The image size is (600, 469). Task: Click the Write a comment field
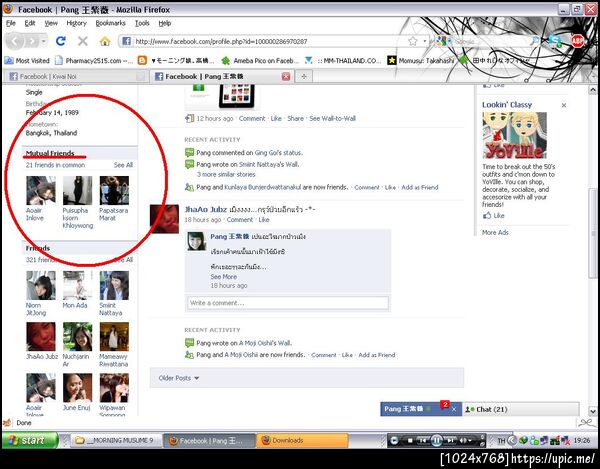pyautogui.click(x=288, y=303)
